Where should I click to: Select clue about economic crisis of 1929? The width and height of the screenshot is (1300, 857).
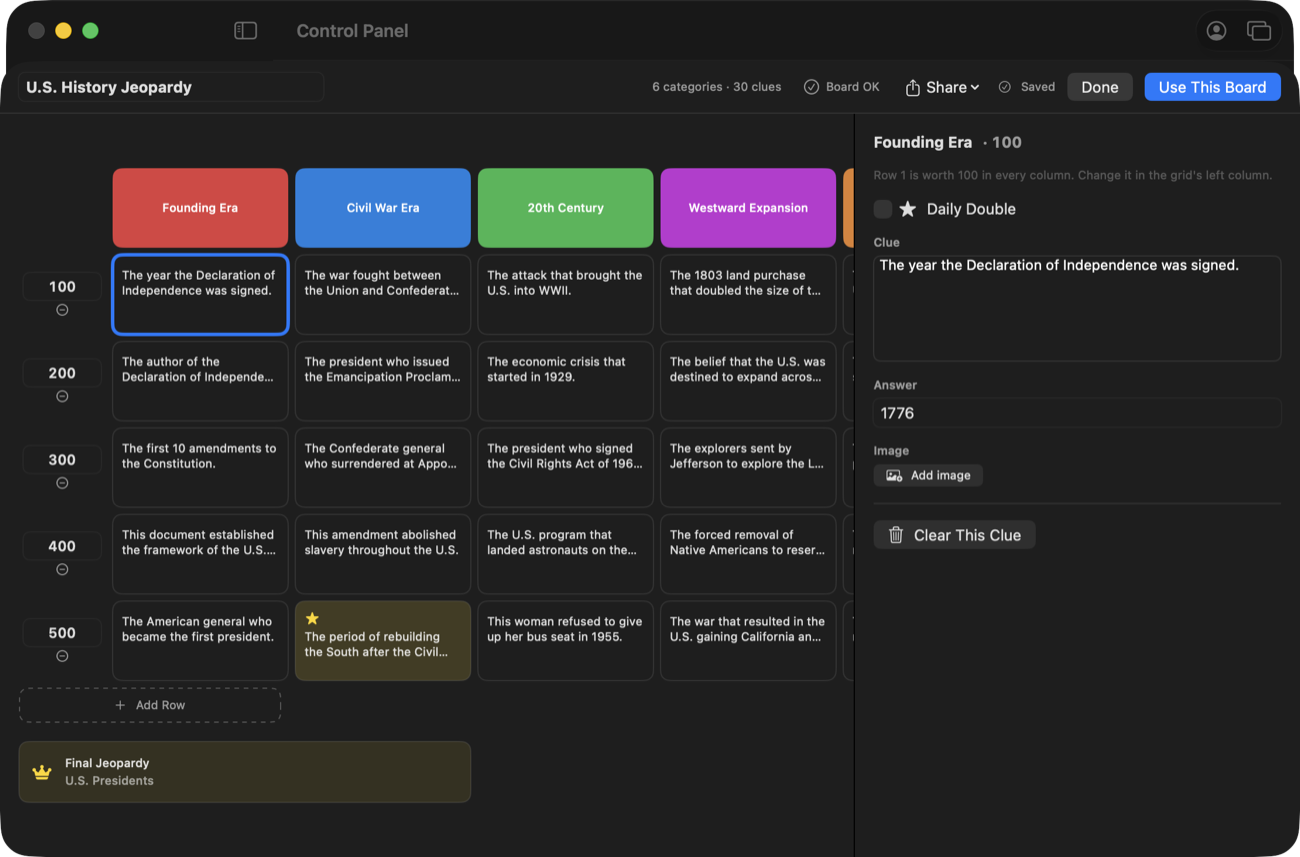click(565, 381)
